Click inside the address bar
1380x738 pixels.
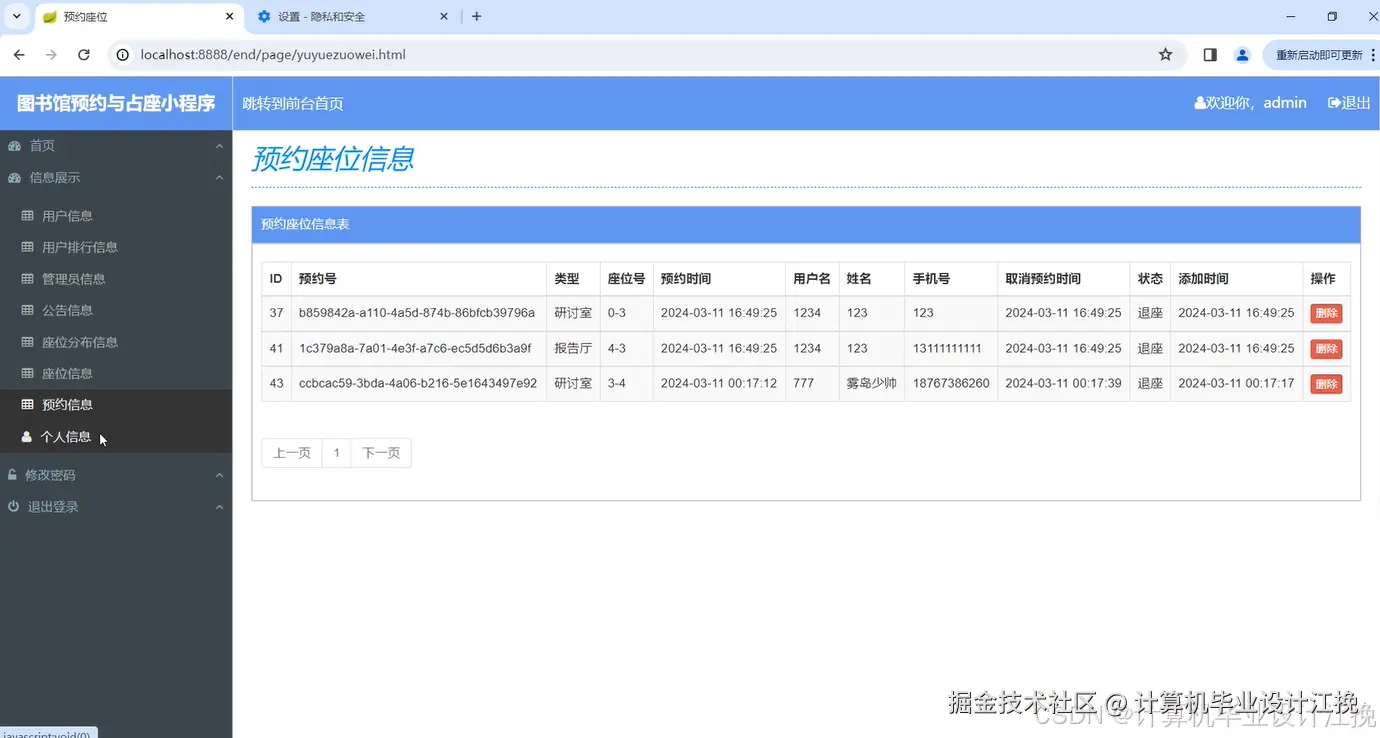400,55
